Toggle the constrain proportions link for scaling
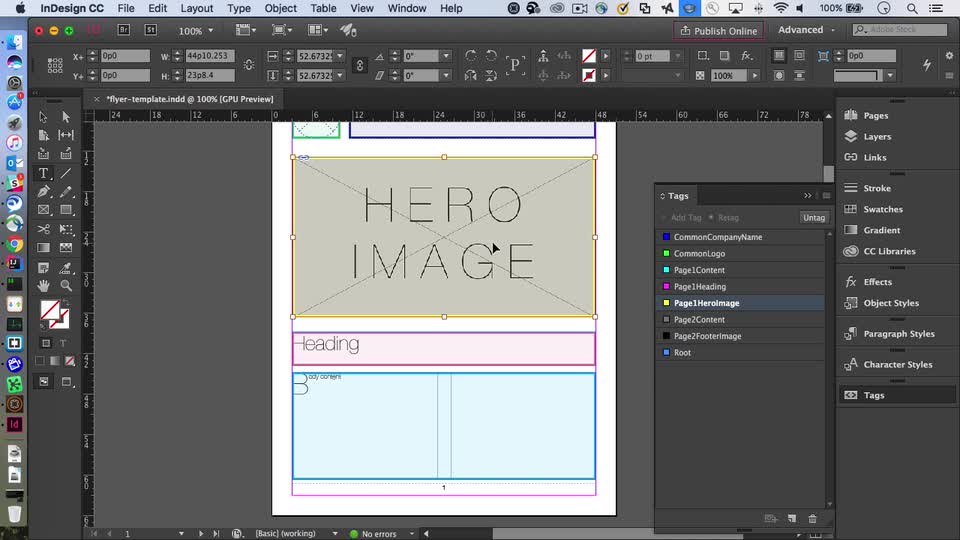The height and width of the screenshot is (540, 960). (x=361, y=65)
